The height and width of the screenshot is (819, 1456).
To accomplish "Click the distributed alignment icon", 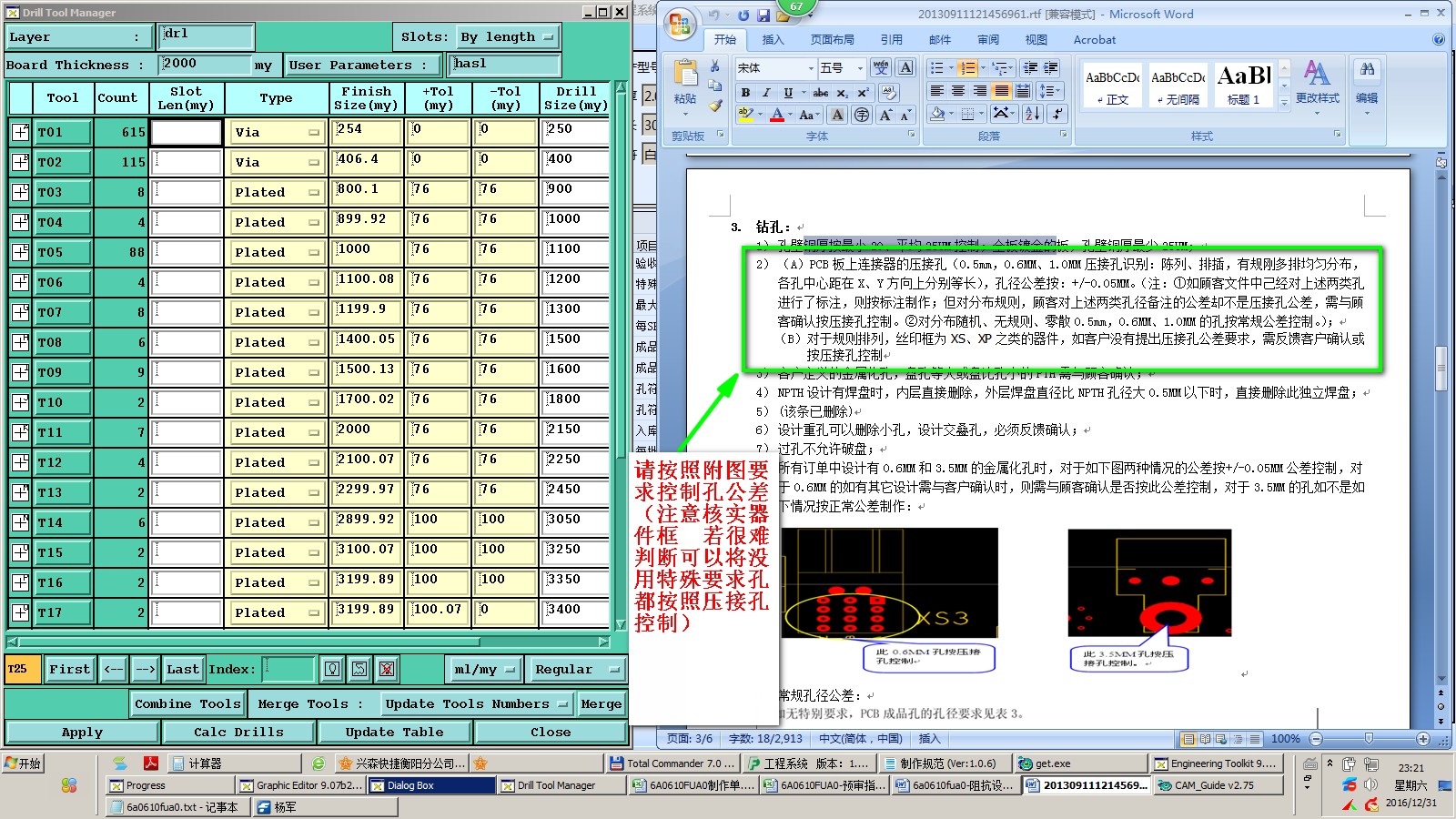I will point(1023,91).
